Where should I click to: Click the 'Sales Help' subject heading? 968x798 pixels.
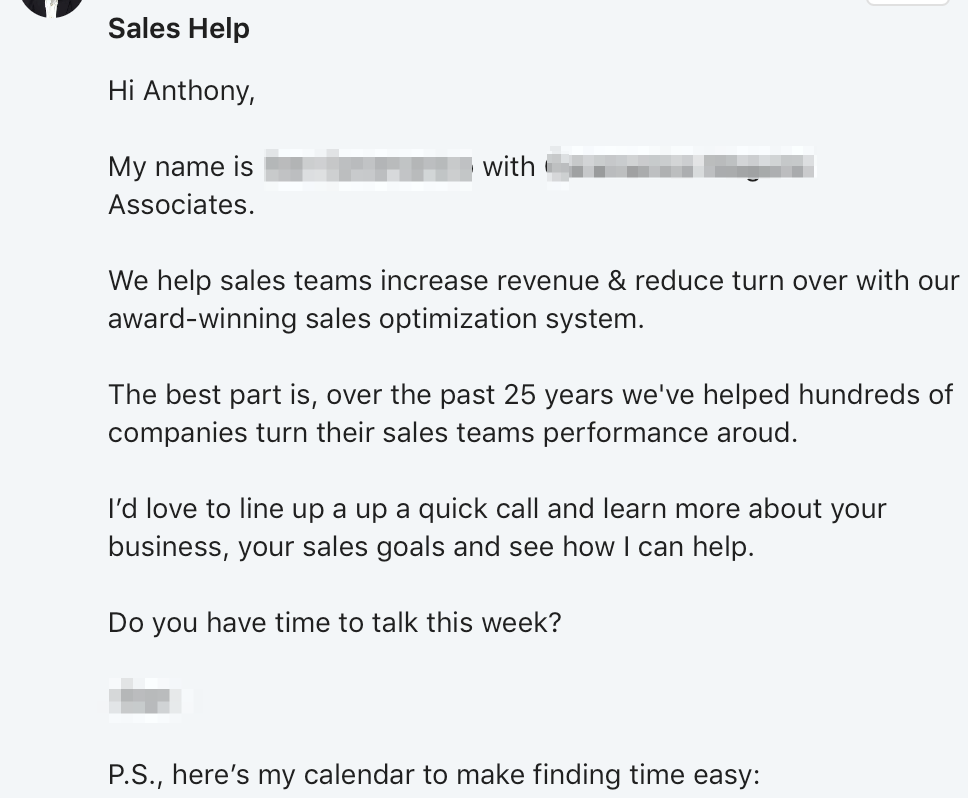coord(179,28)
